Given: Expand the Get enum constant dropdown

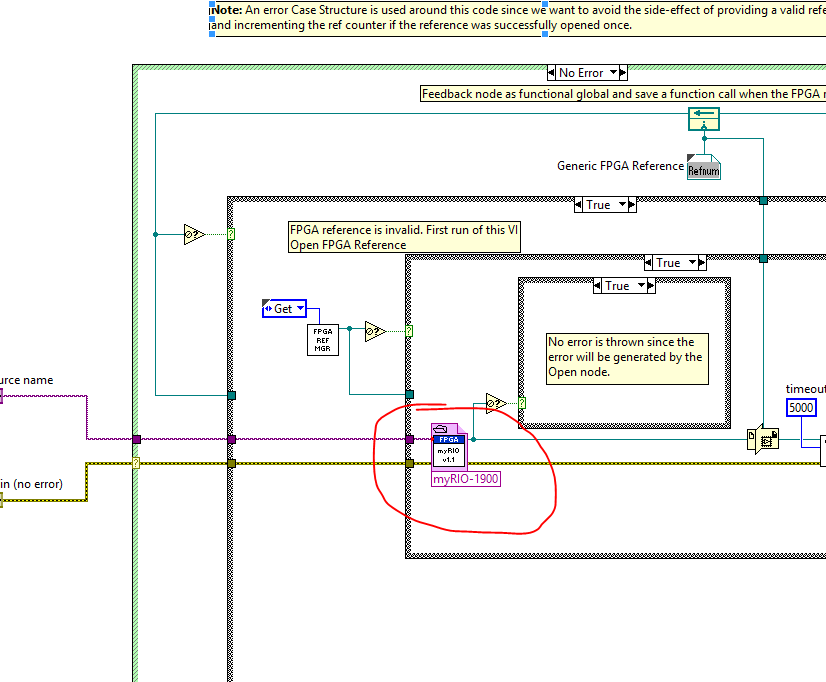Looking at the screenshot, I should point(299,309).
